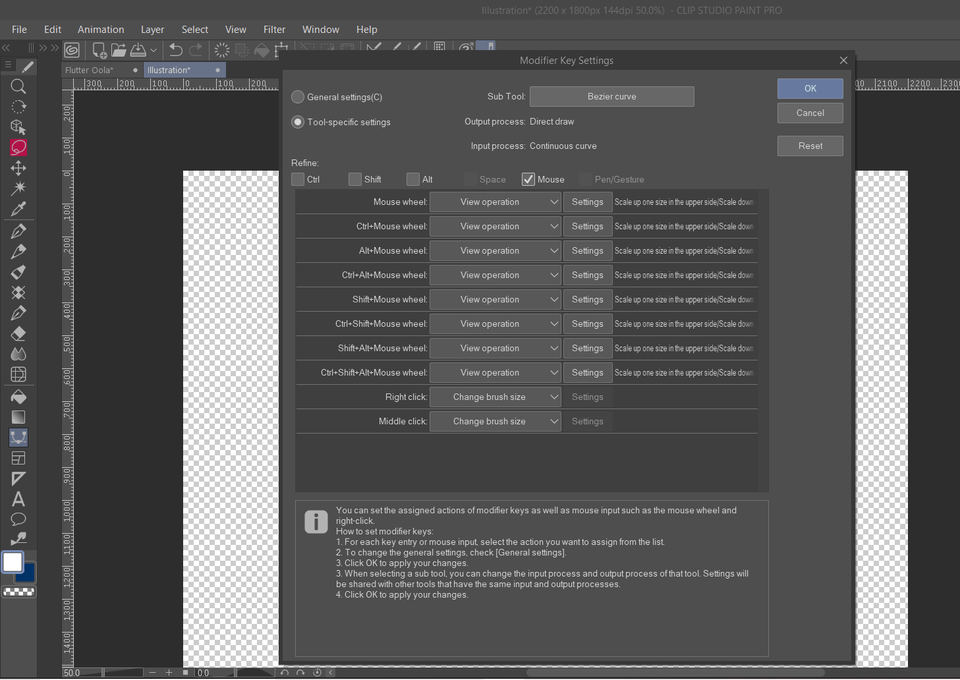This screenshot has width=960, height=680.
Task: Select the Auto select magic wand tool
Action: pos(18,188)
